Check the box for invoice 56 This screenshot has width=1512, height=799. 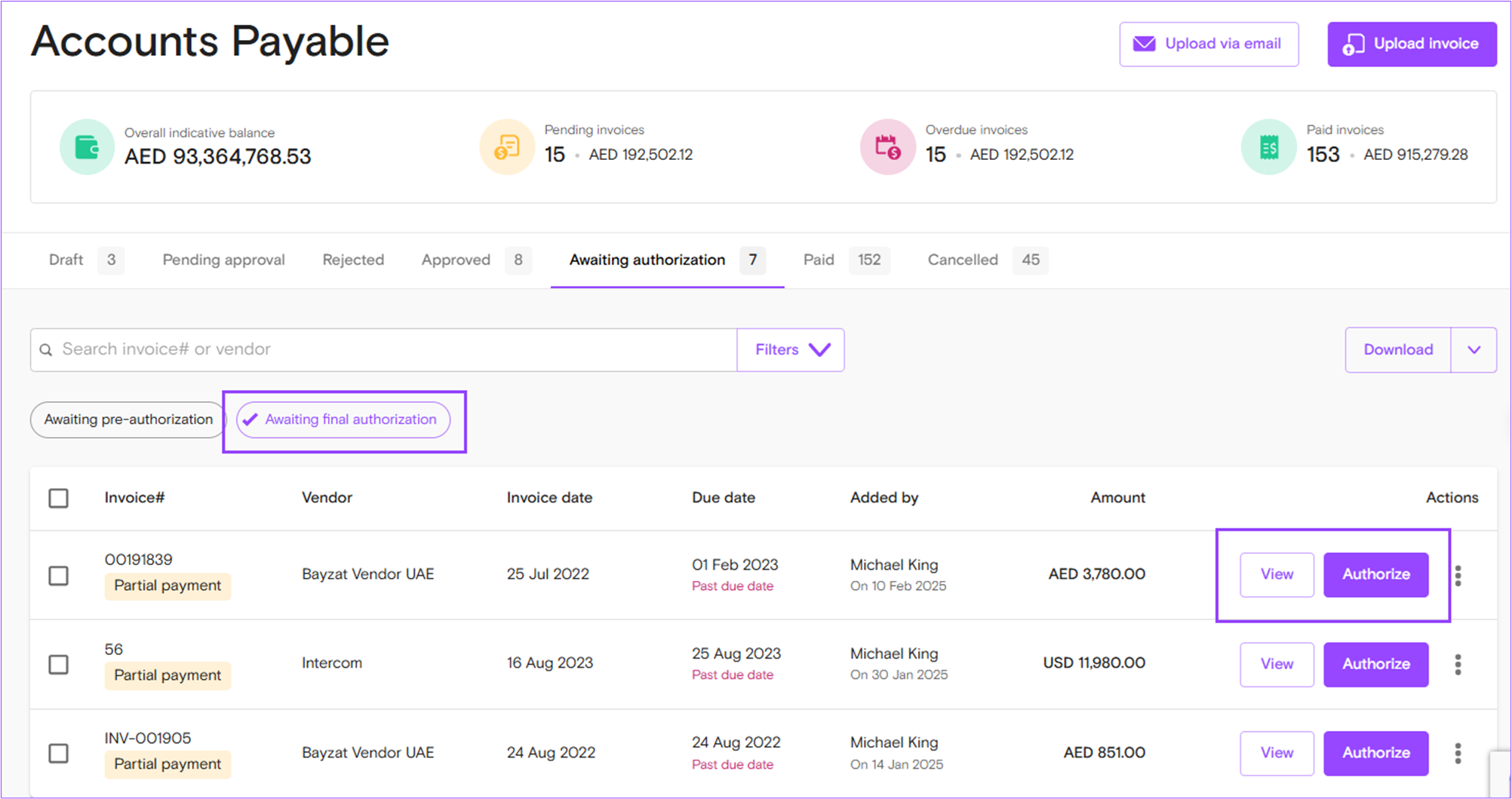[58, 665]
